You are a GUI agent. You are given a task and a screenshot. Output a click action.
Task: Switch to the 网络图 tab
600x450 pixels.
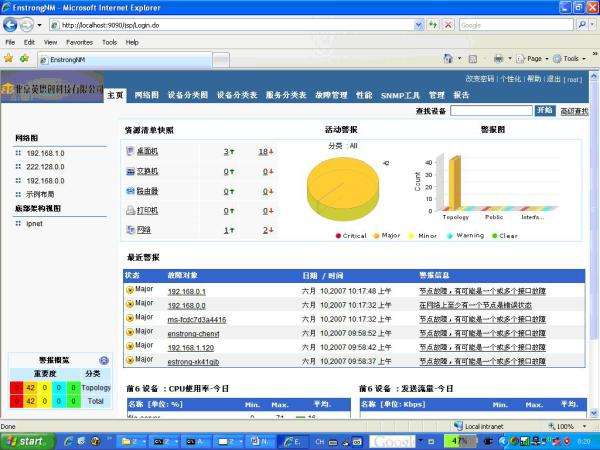coord(147,95)
